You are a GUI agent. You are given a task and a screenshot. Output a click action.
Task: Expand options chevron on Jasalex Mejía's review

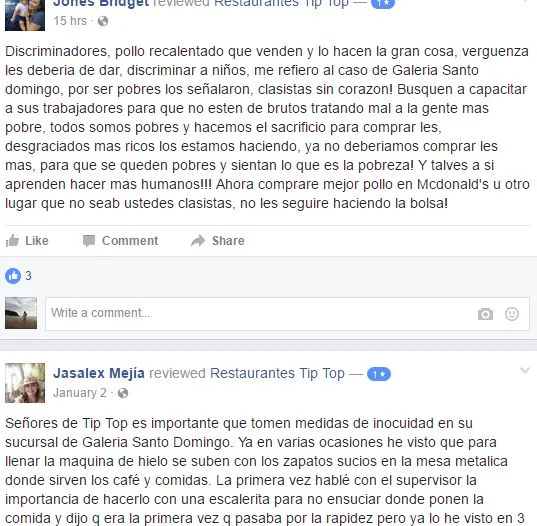tap(525, 370)
